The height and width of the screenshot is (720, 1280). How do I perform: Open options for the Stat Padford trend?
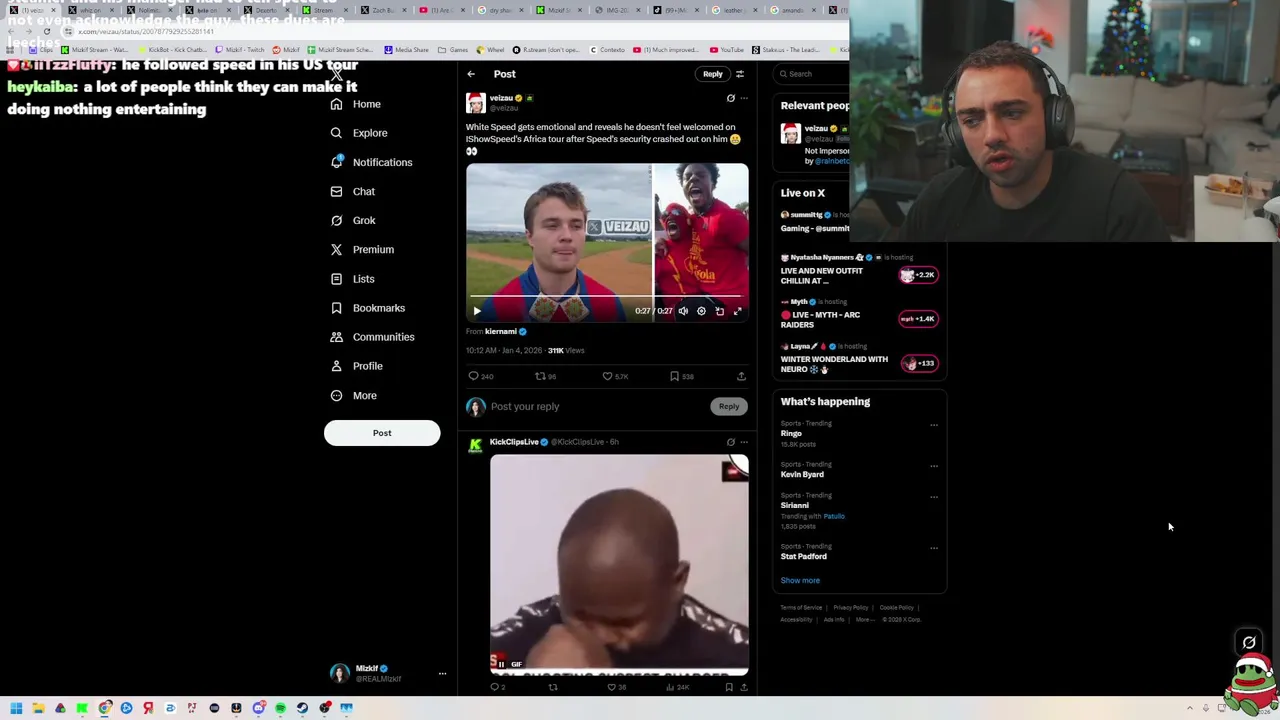[x=934, y=548]
